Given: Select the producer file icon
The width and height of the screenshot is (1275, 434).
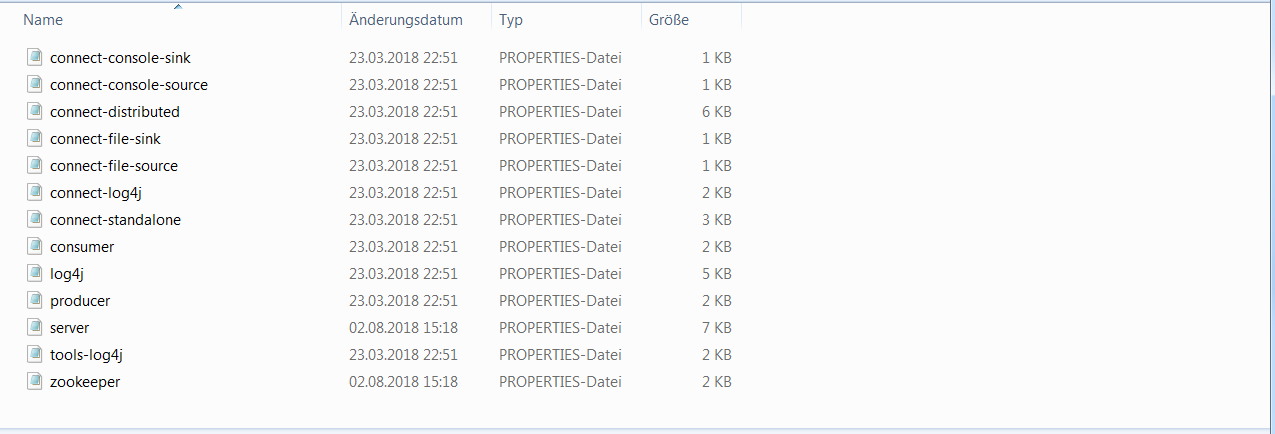Looking at the screenshot, I should (35, 300).
